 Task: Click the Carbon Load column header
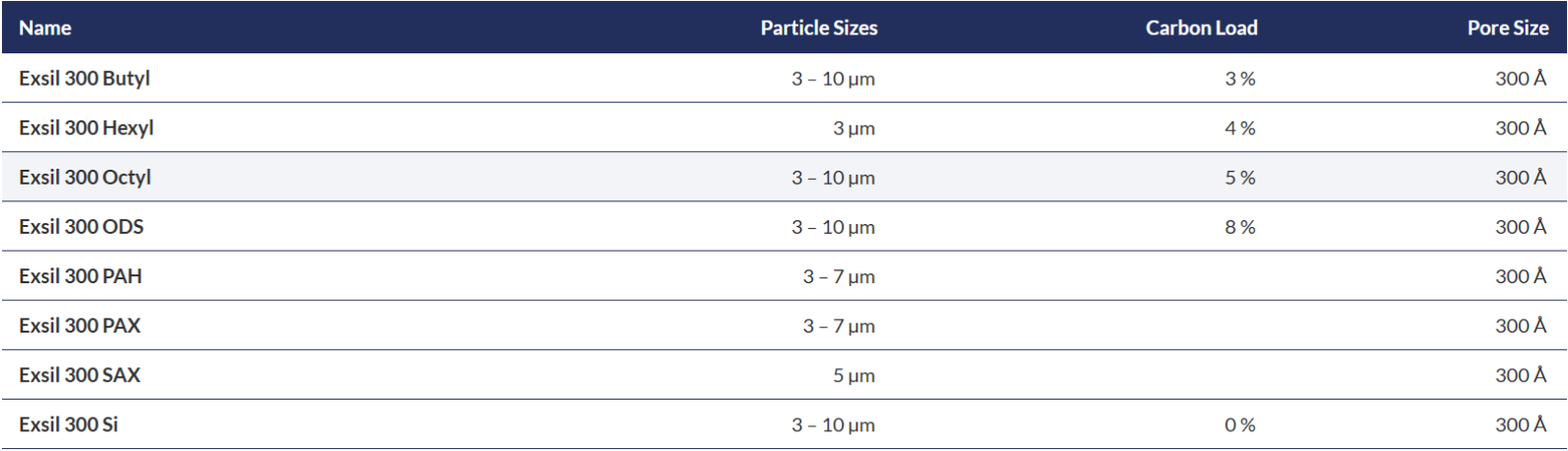click(x=1201, y=28)
